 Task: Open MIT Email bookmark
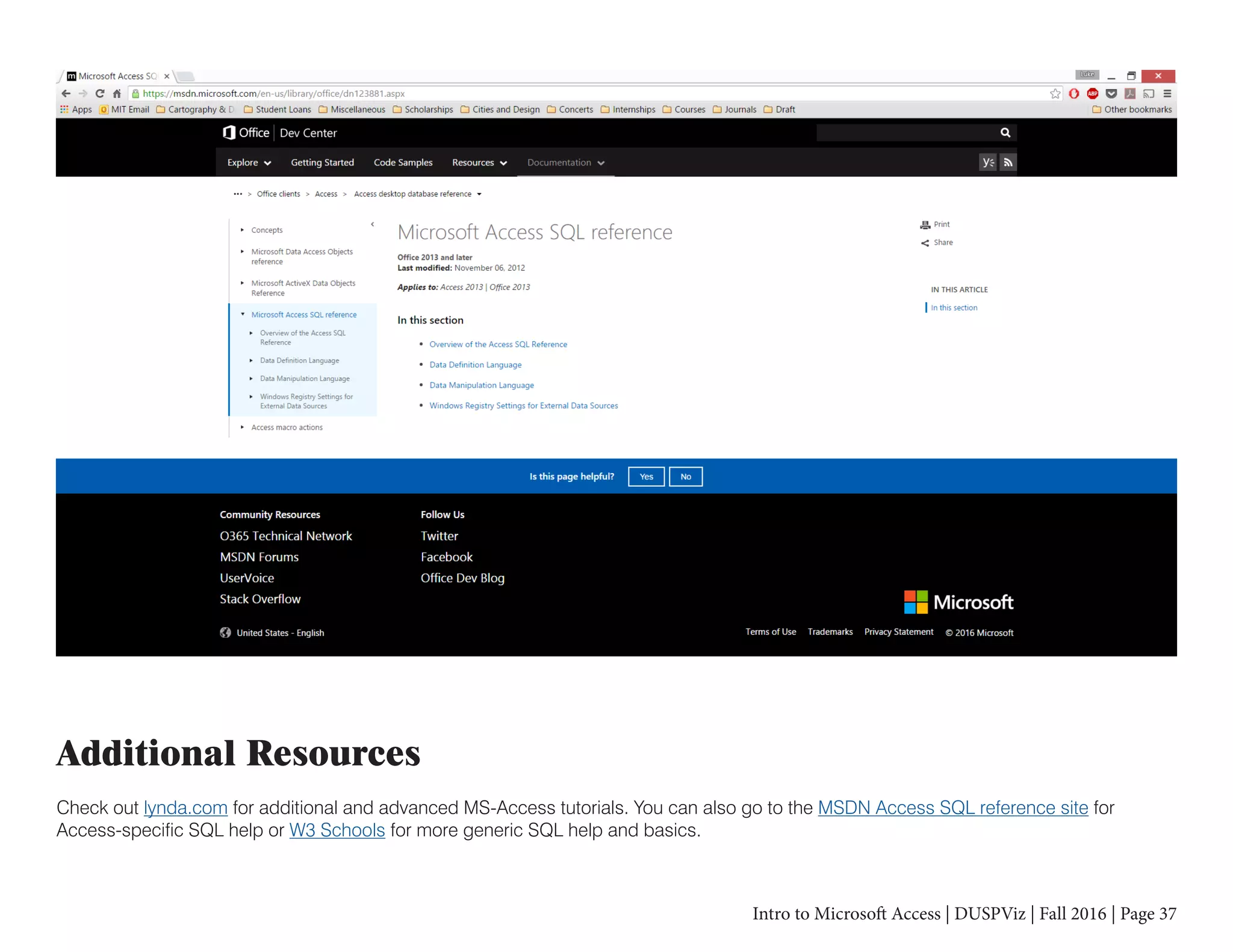click(124, 110)
